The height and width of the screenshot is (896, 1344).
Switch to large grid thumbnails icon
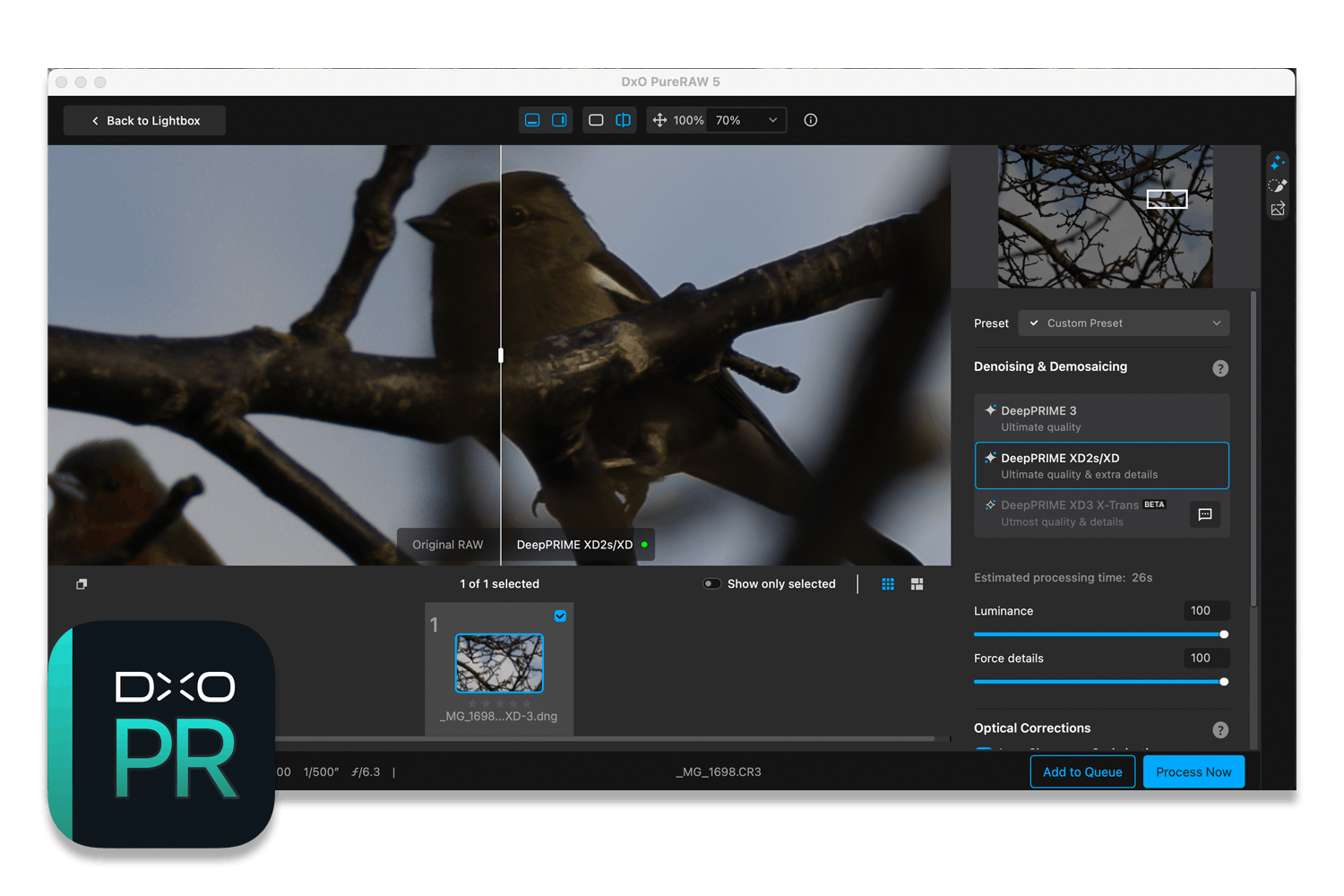click(x=918, y=584)
